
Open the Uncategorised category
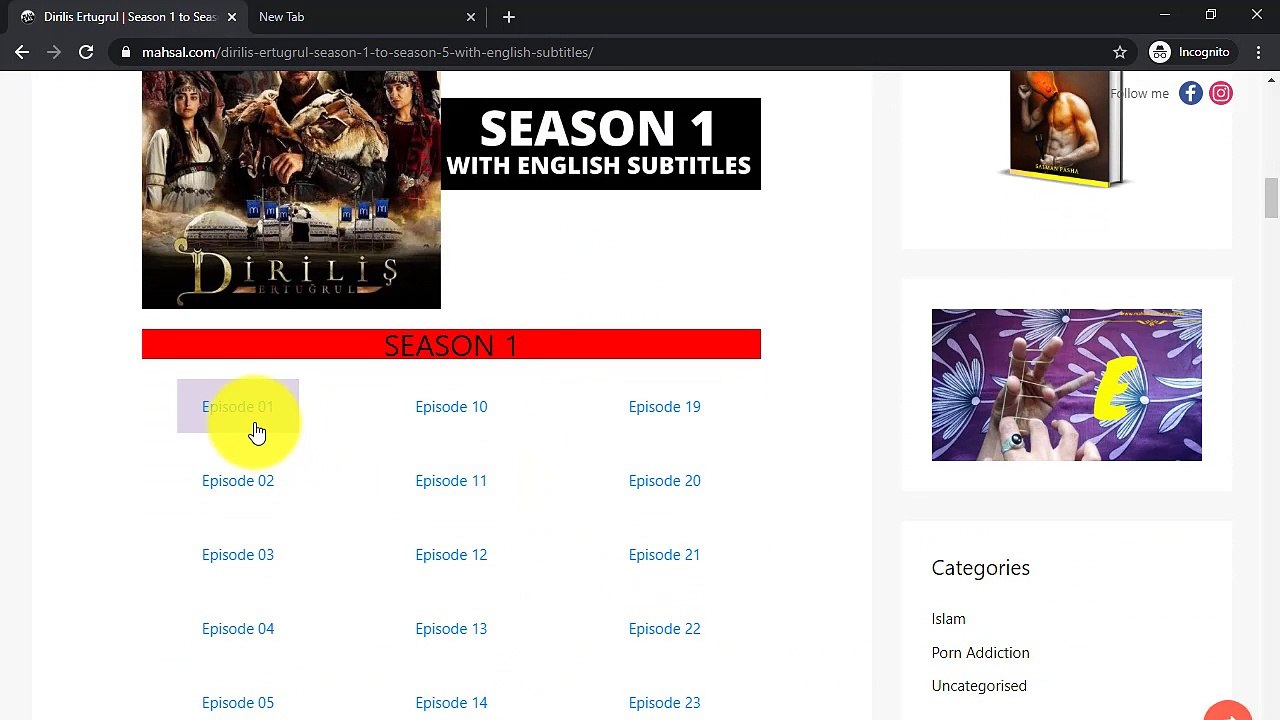click(979, 686)
